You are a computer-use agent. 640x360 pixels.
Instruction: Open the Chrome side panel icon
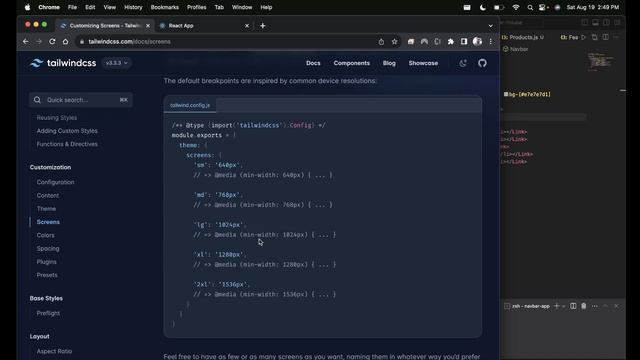coord(464,42)
